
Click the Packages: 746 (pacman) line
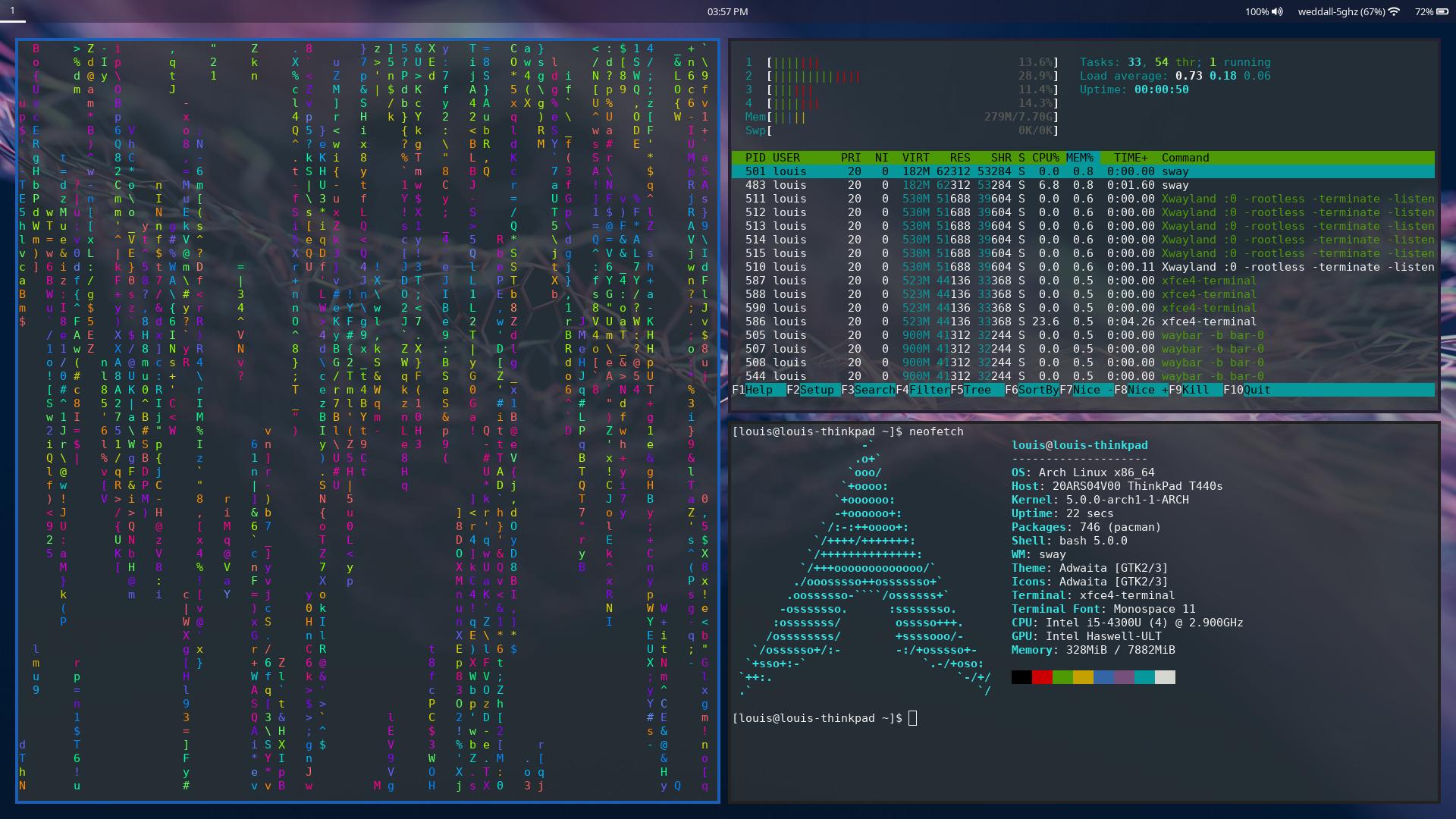(1087, 527)
